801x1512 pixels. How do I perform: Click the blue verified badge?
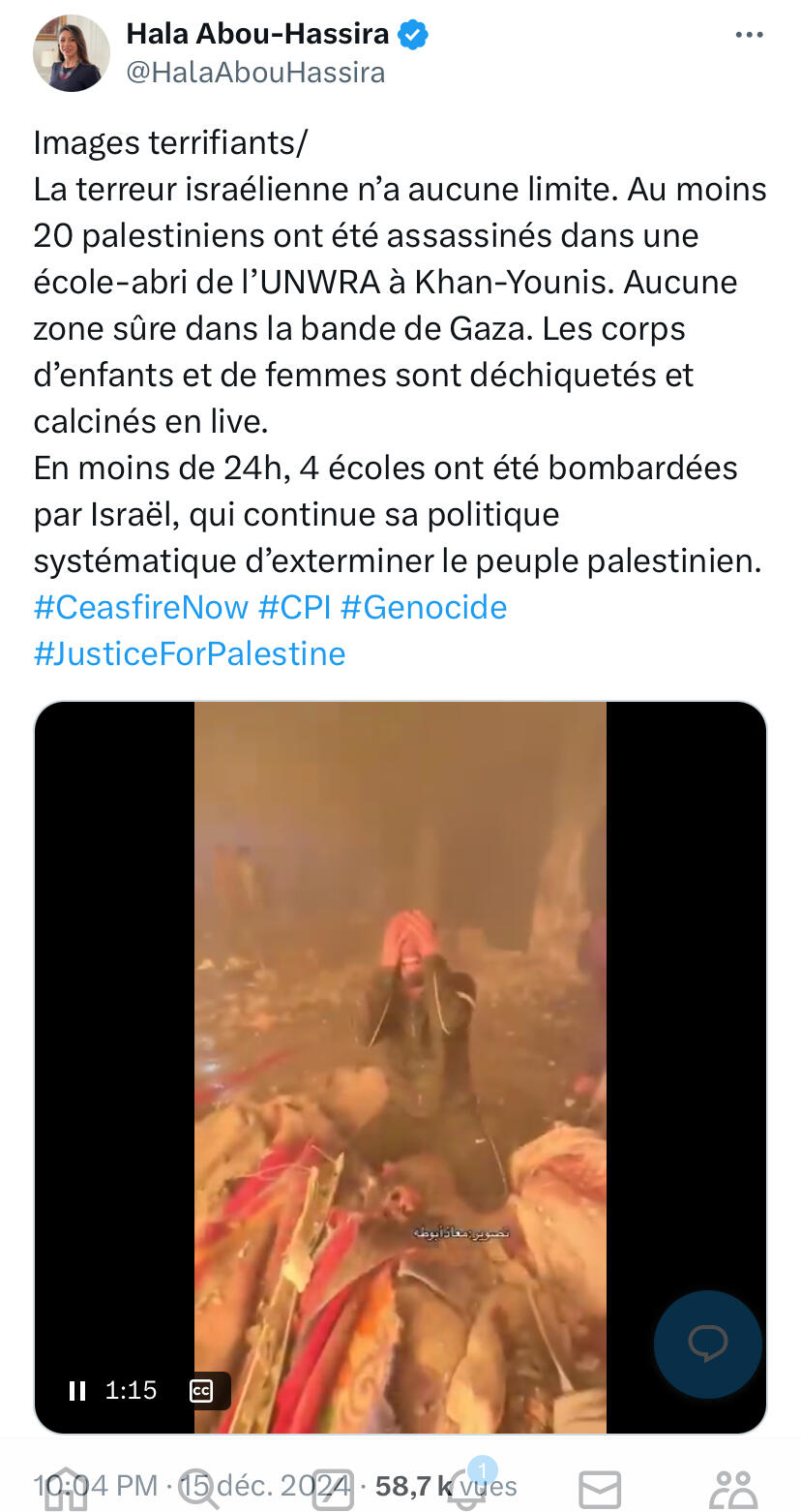pyautogui.click(x=414, y=35)
